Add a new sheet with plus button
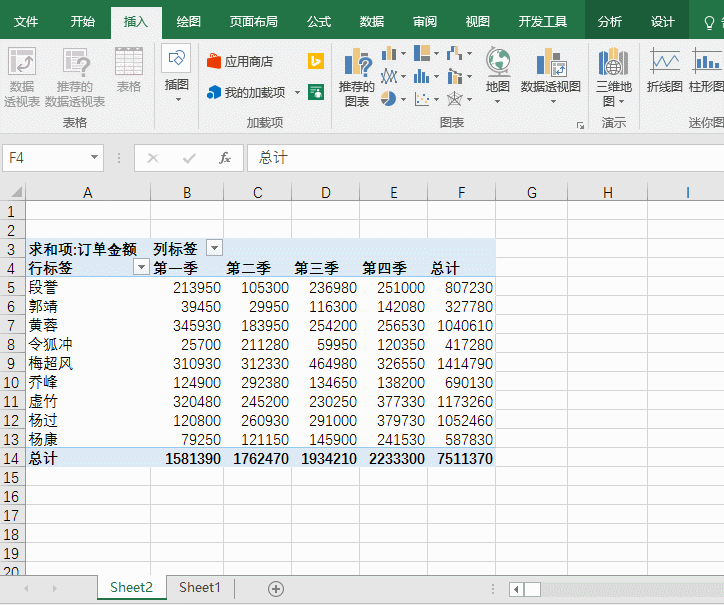Screen dimensions: 724x605 (276, 589)
